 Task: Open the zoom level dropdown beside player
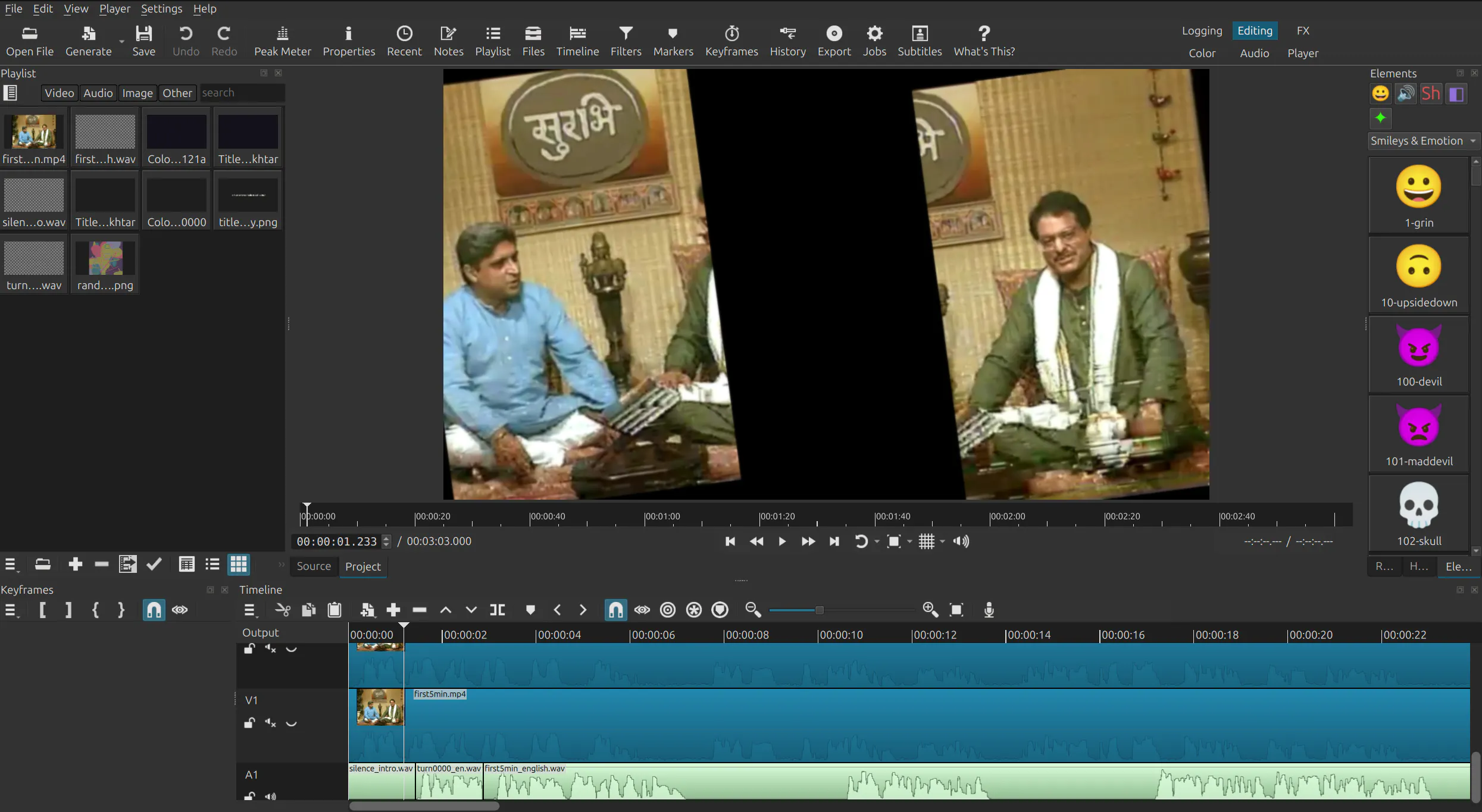pyautogui.click(x=909, y=541)
